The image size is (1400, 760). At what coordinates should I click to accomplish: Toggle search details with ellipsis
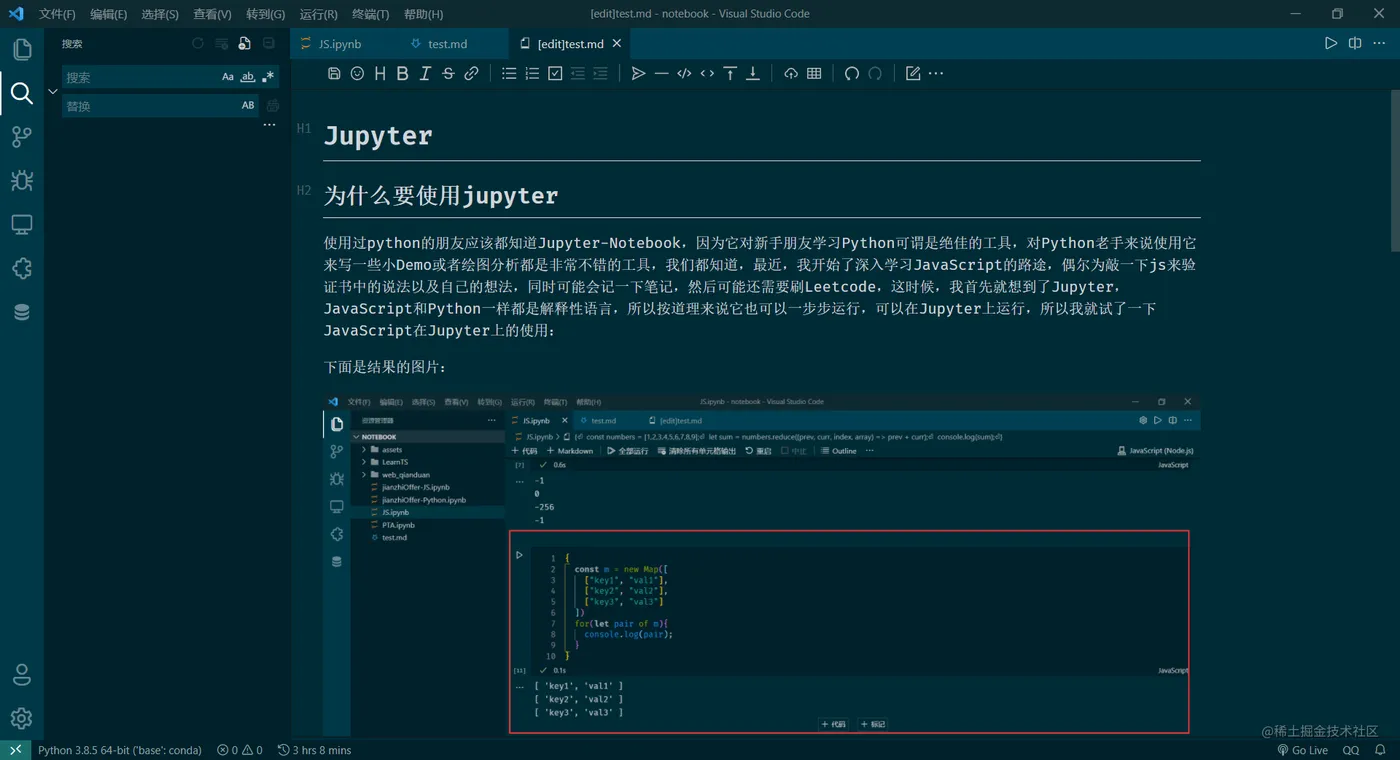point(269,125)
